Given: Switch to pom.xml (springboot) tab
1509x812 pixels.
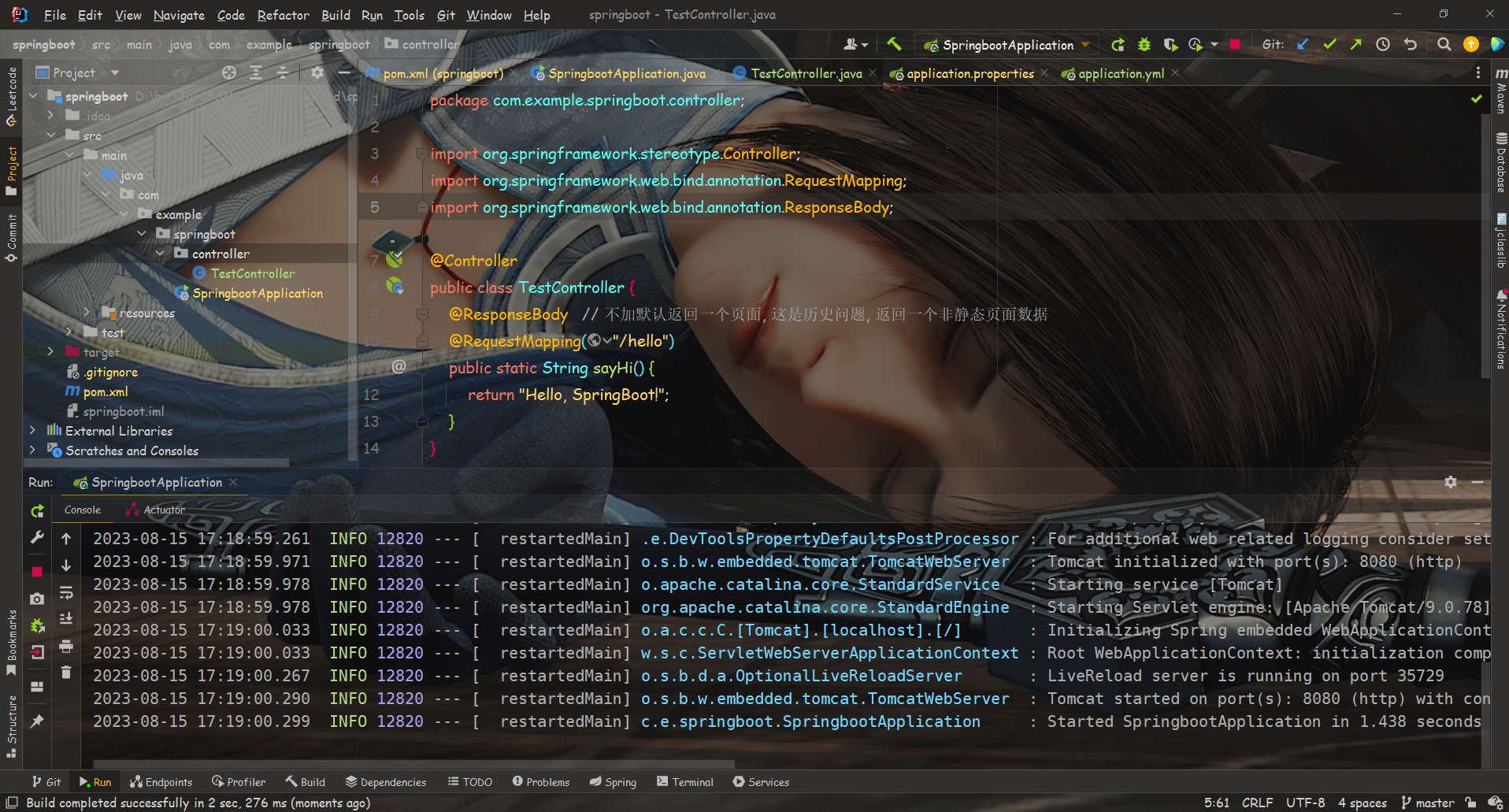Looking at the screenshot, I should click(443, 73).
